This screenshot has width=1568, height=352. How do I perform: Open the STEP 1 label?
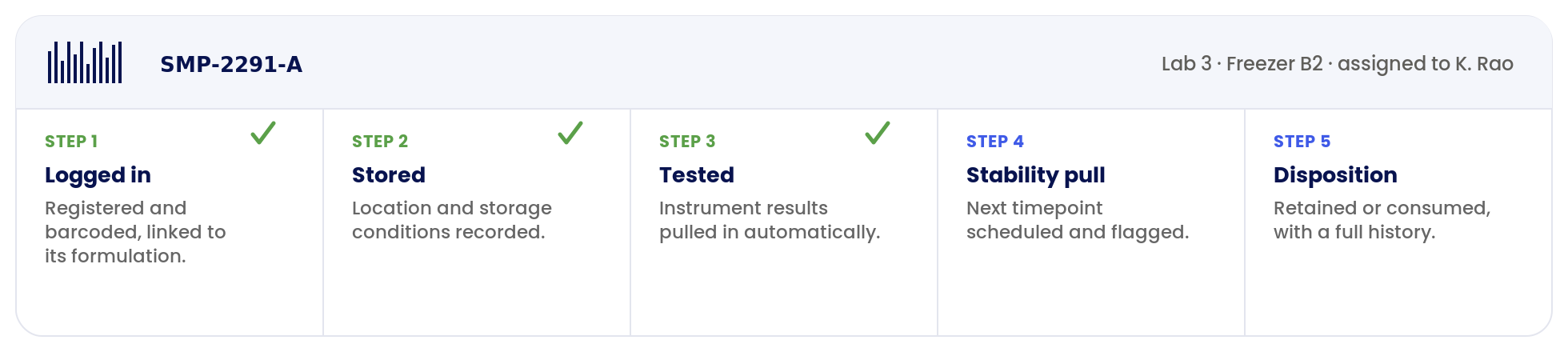(x=71, y=142)
